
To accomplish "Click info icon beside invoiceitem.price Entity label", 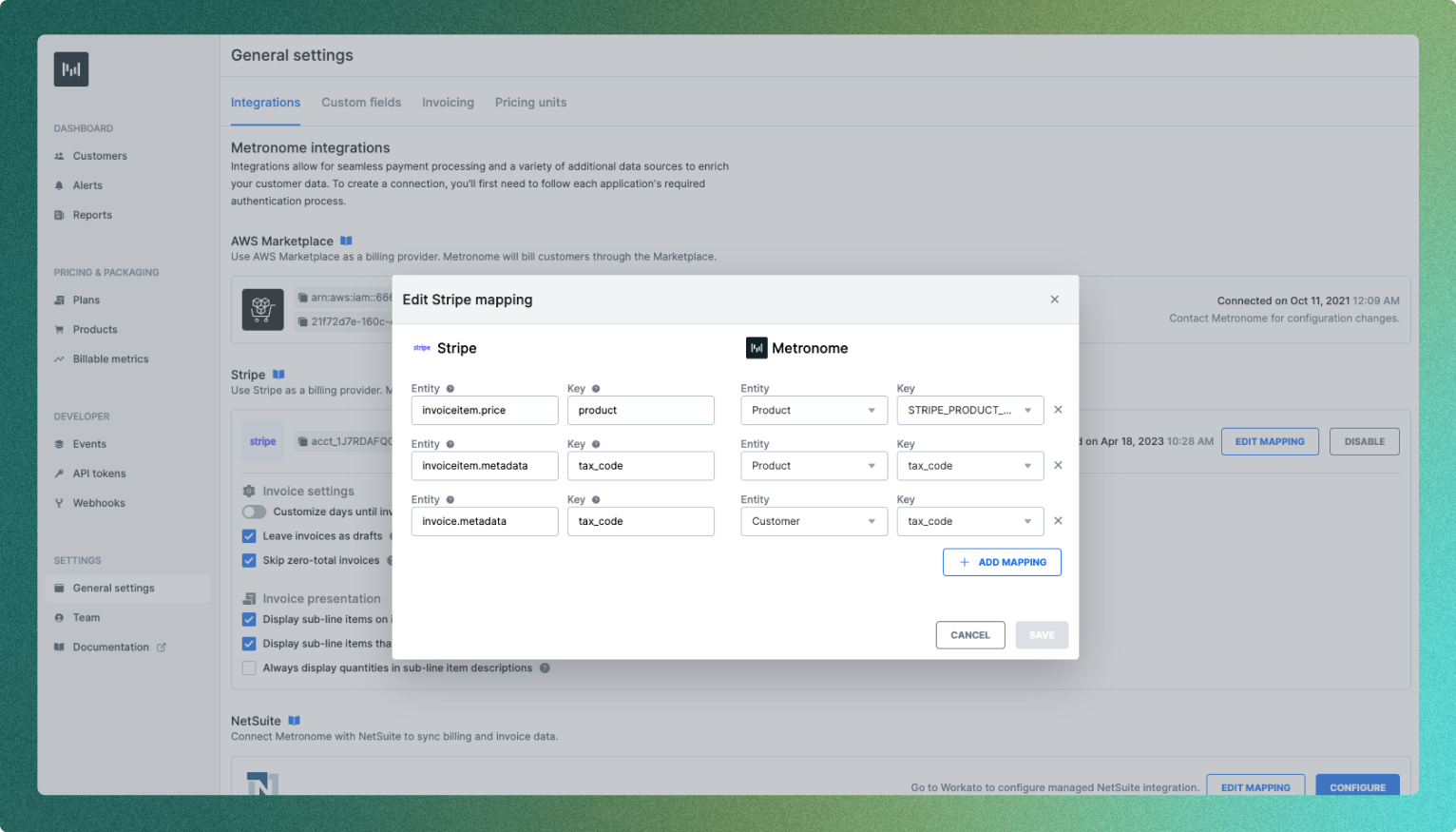I will (450, 389).
